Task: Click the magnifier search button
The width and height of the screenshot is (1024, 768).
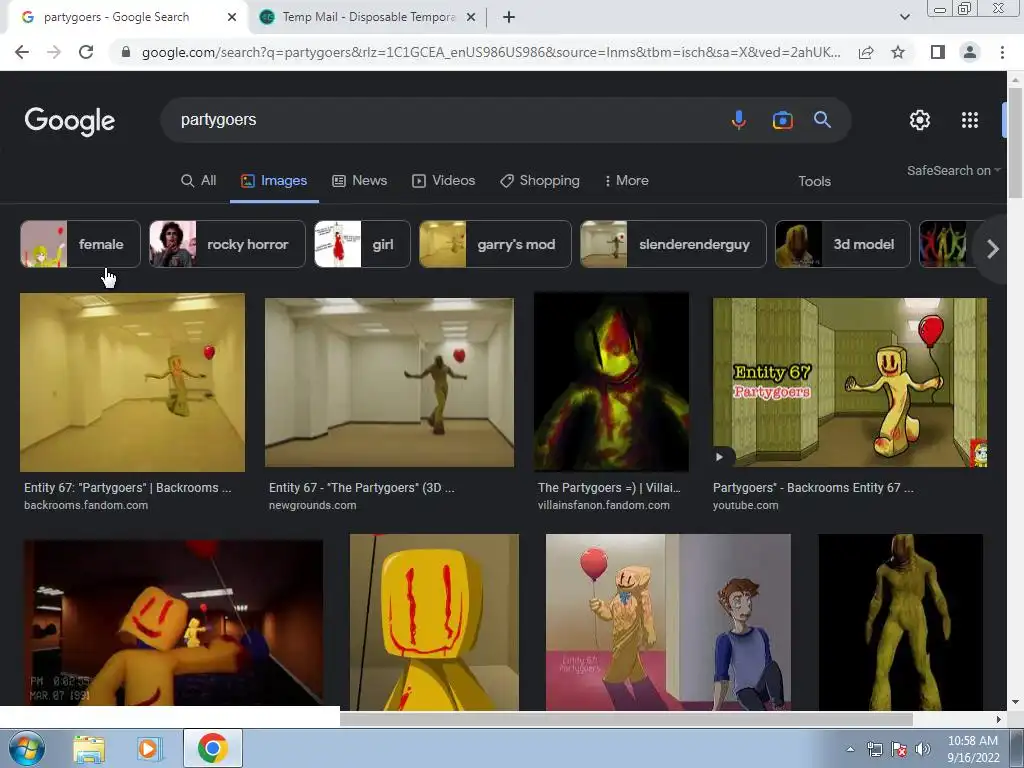Action: tap(822, 120)
